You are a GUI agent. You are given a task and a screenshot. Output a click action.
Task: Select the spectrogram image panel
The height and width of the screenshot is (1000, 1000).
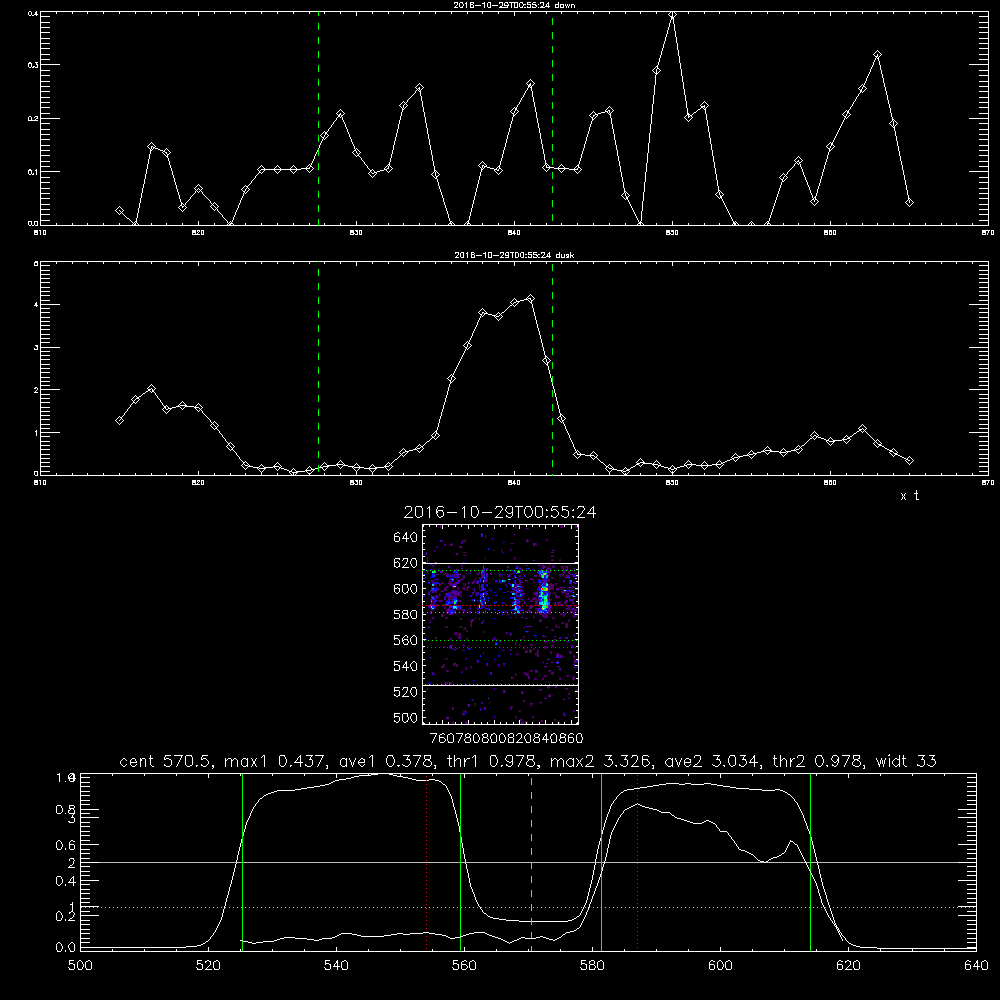[x=500, y=624]
